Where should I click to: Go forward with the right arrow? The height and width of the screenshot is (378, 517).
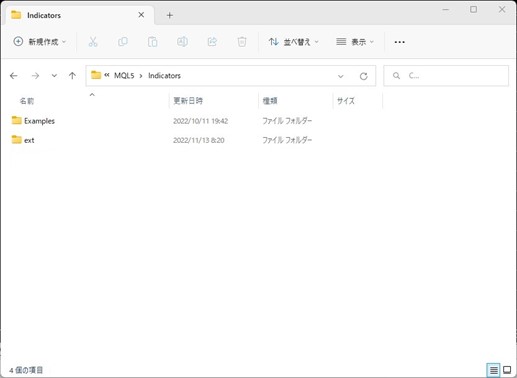(35, 76)
